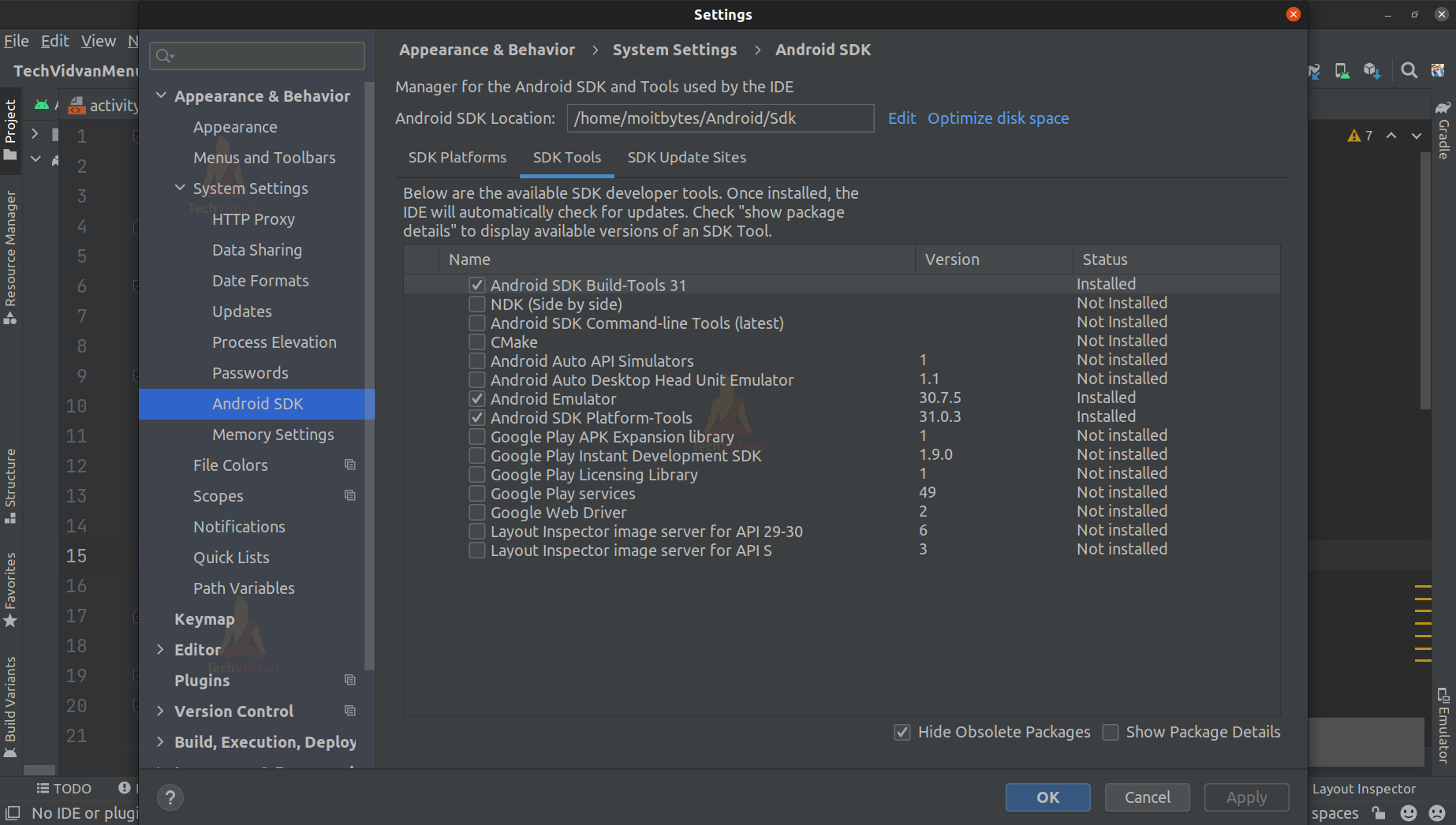Click the Apply button
The width and height of the screenshot is (1456, 825).
tap(1246, 797)
